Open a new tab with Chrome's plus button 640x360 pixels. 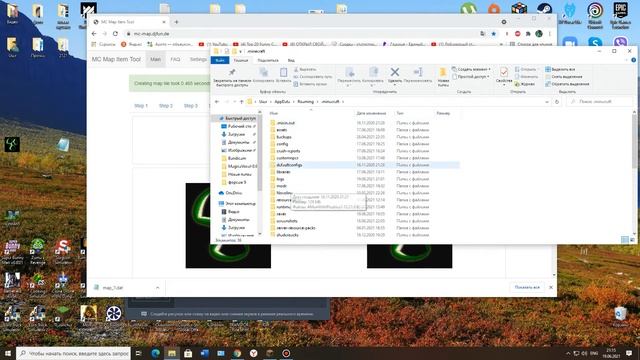176,22
